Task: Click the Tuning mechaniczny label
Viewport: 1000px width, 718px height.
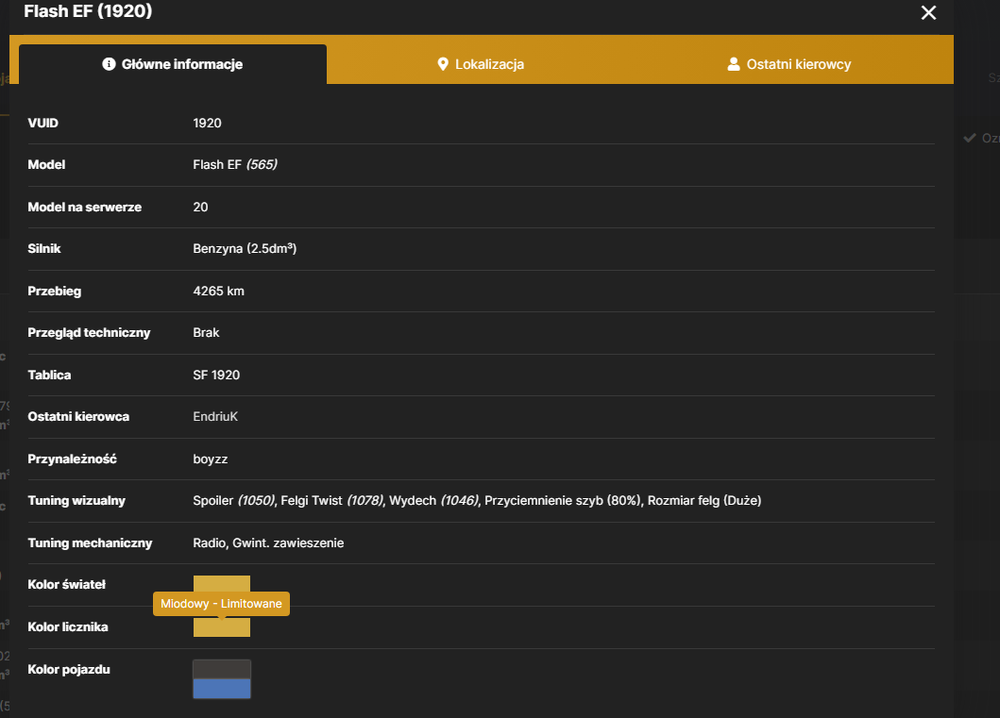Action: coord(90,543)
